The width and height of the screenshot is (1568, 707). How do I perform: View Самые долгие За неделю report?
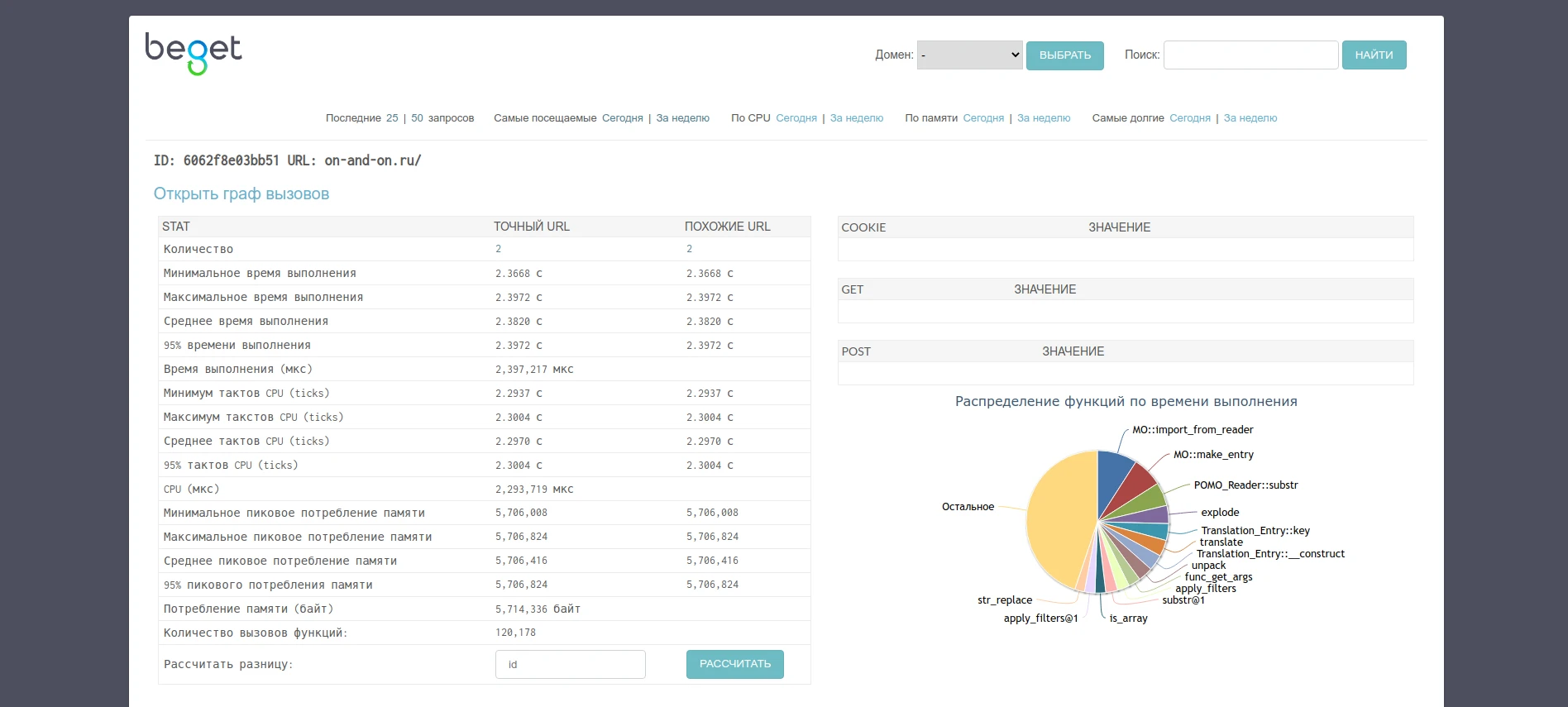(x=1250, y=118)
